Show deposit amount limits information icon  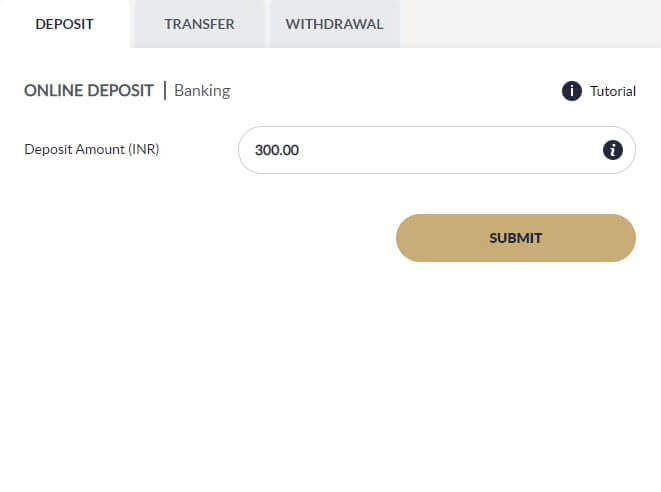point(613,150)
